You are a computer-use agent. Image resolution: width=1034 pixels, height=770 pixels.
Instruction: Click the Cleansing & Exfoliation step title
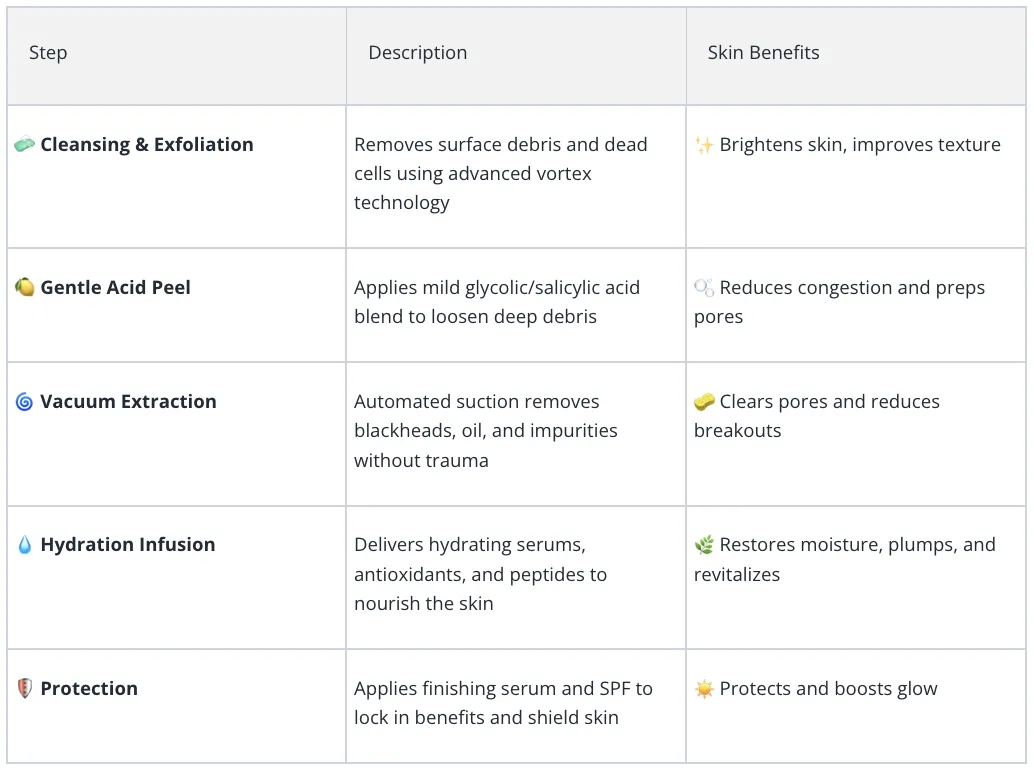[x=147, y=144]
